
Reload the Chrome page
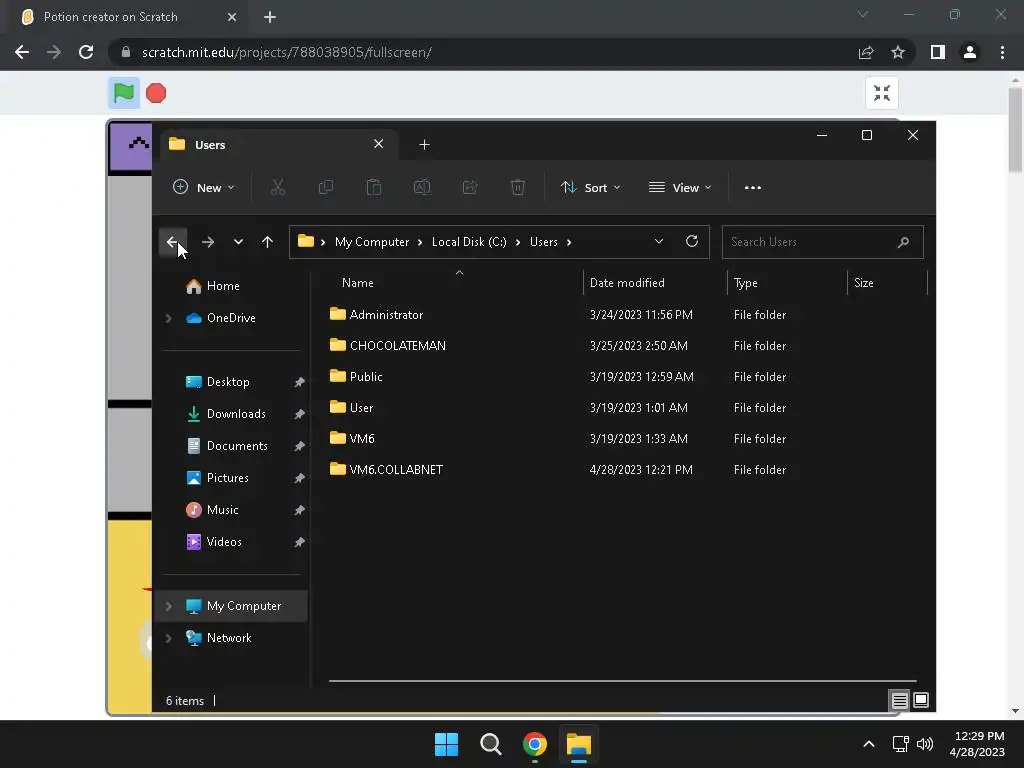pyautogui.click(x=86, y=52)
